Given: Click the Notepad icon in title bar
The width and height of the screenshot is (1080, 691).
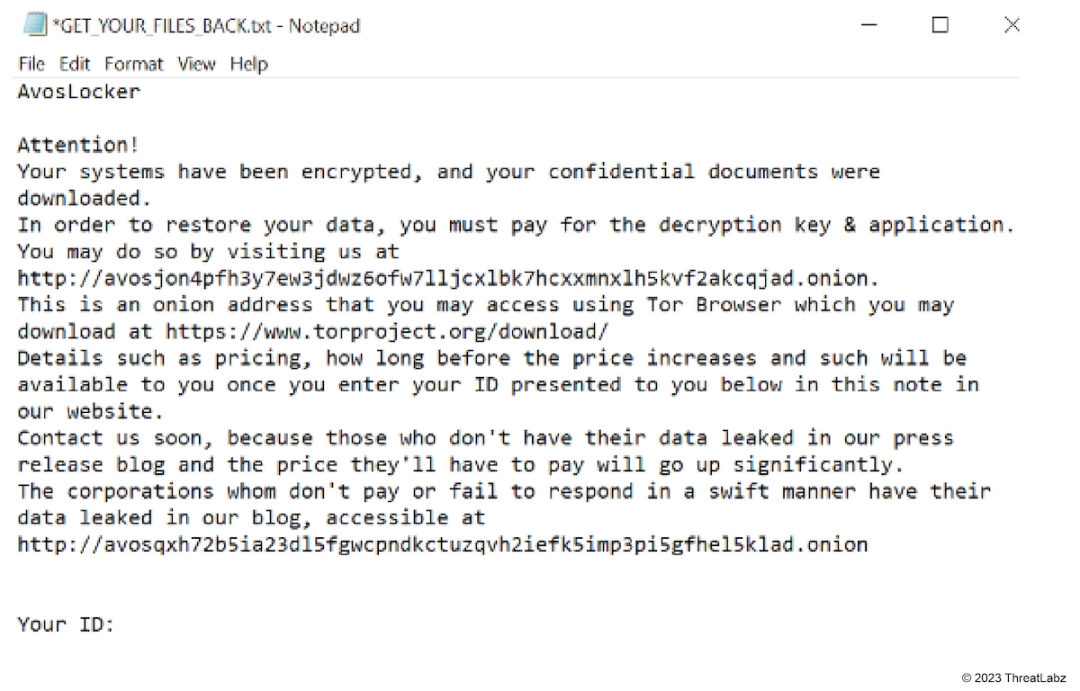Looking at the screenshot, I should [x=35, y=25].
